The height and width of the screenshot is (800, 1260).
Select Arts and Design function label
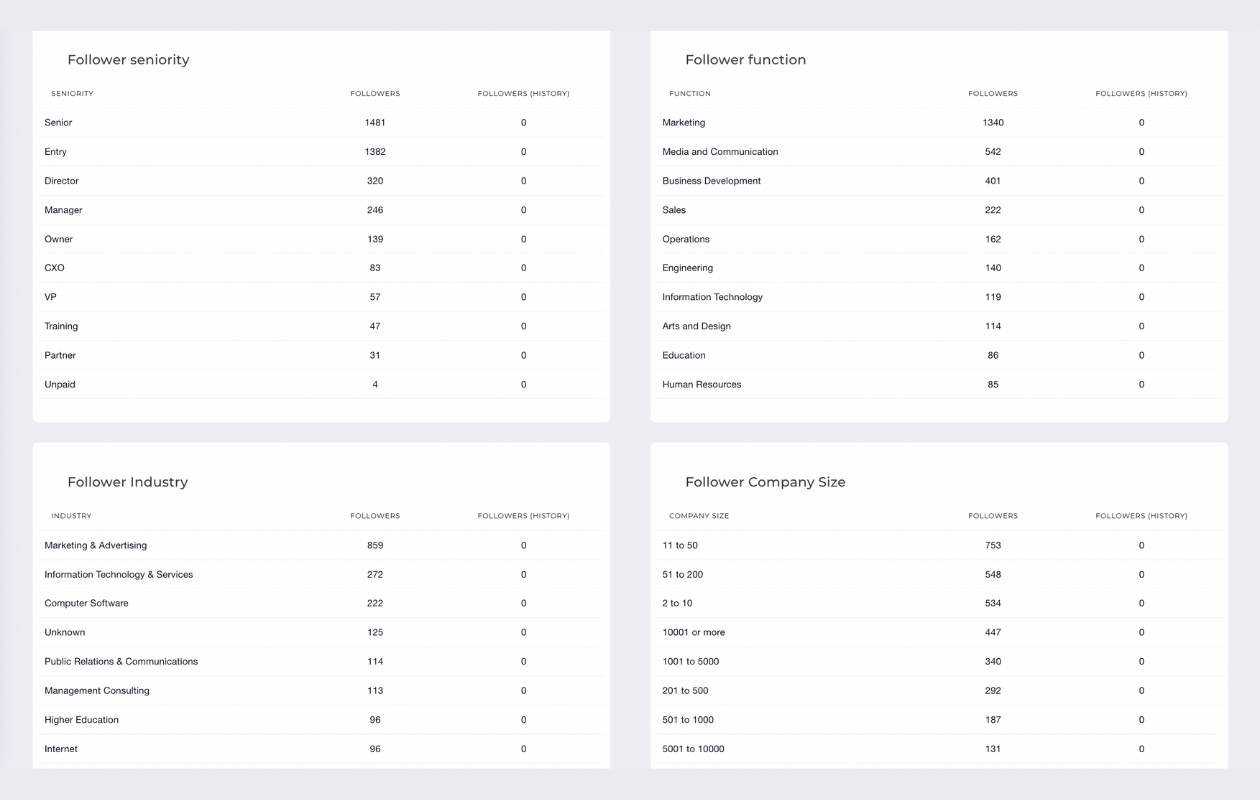tap(696, 326)
